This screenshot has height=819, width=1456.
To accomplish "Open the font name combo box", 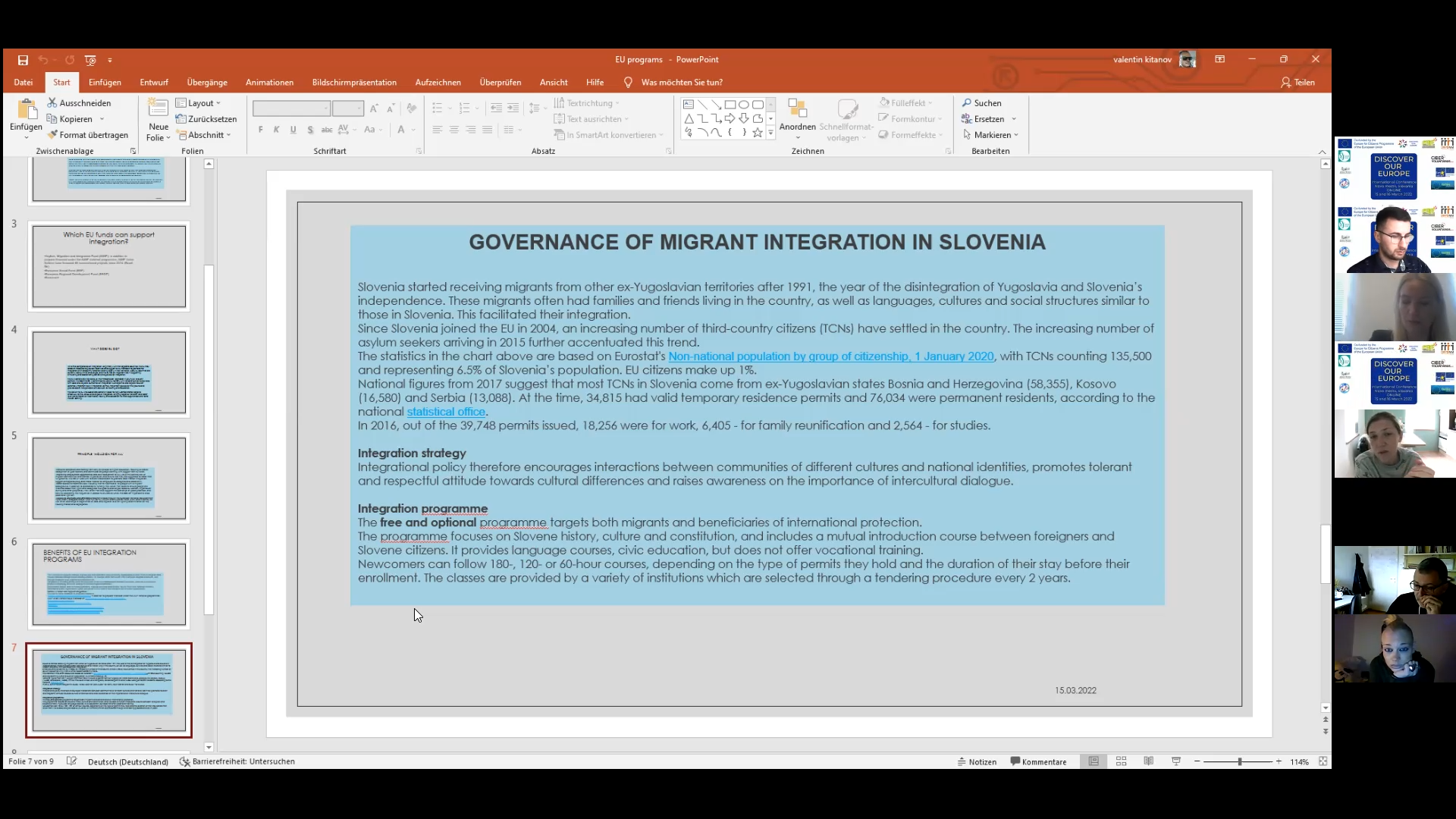I will click(292, 108).
